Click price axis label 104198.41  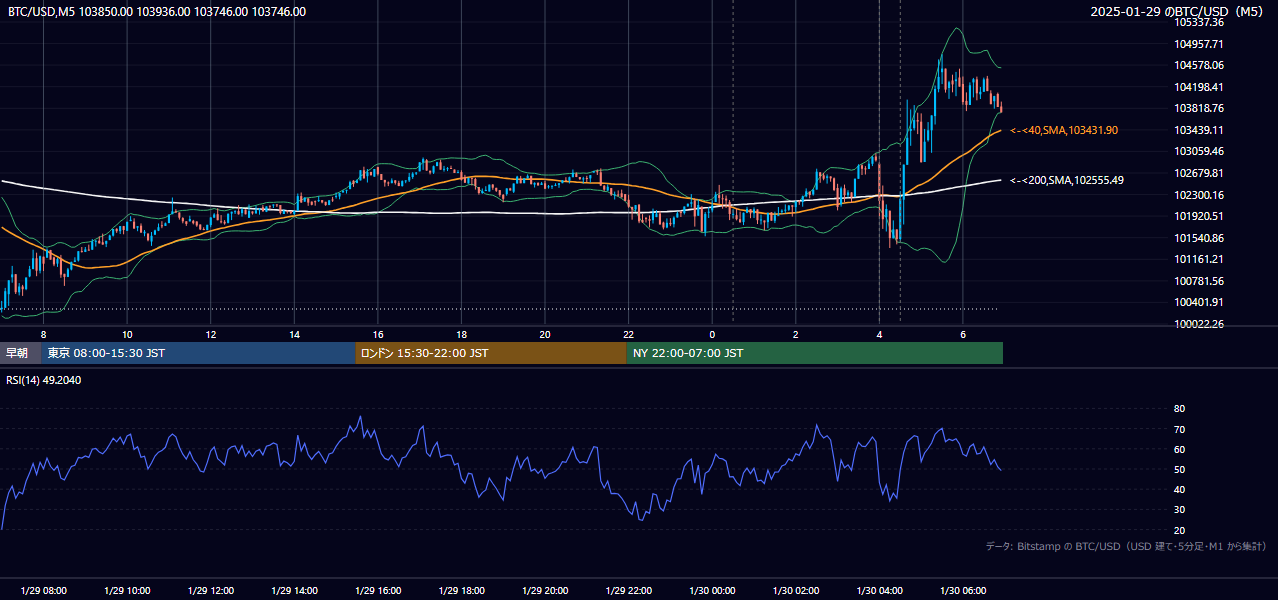pos(1199,87)
